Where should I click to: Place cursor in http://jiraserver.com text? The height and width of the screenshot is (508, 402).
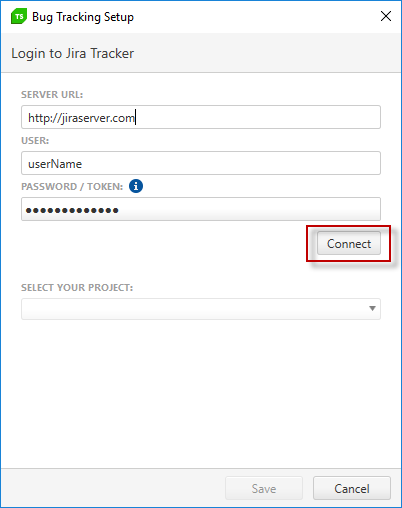81,118
